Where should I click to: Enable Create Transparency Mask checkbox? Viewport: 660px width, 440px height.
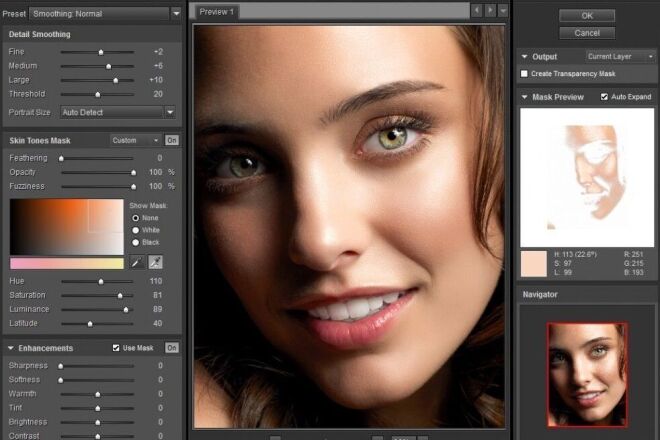click(526, 74)
